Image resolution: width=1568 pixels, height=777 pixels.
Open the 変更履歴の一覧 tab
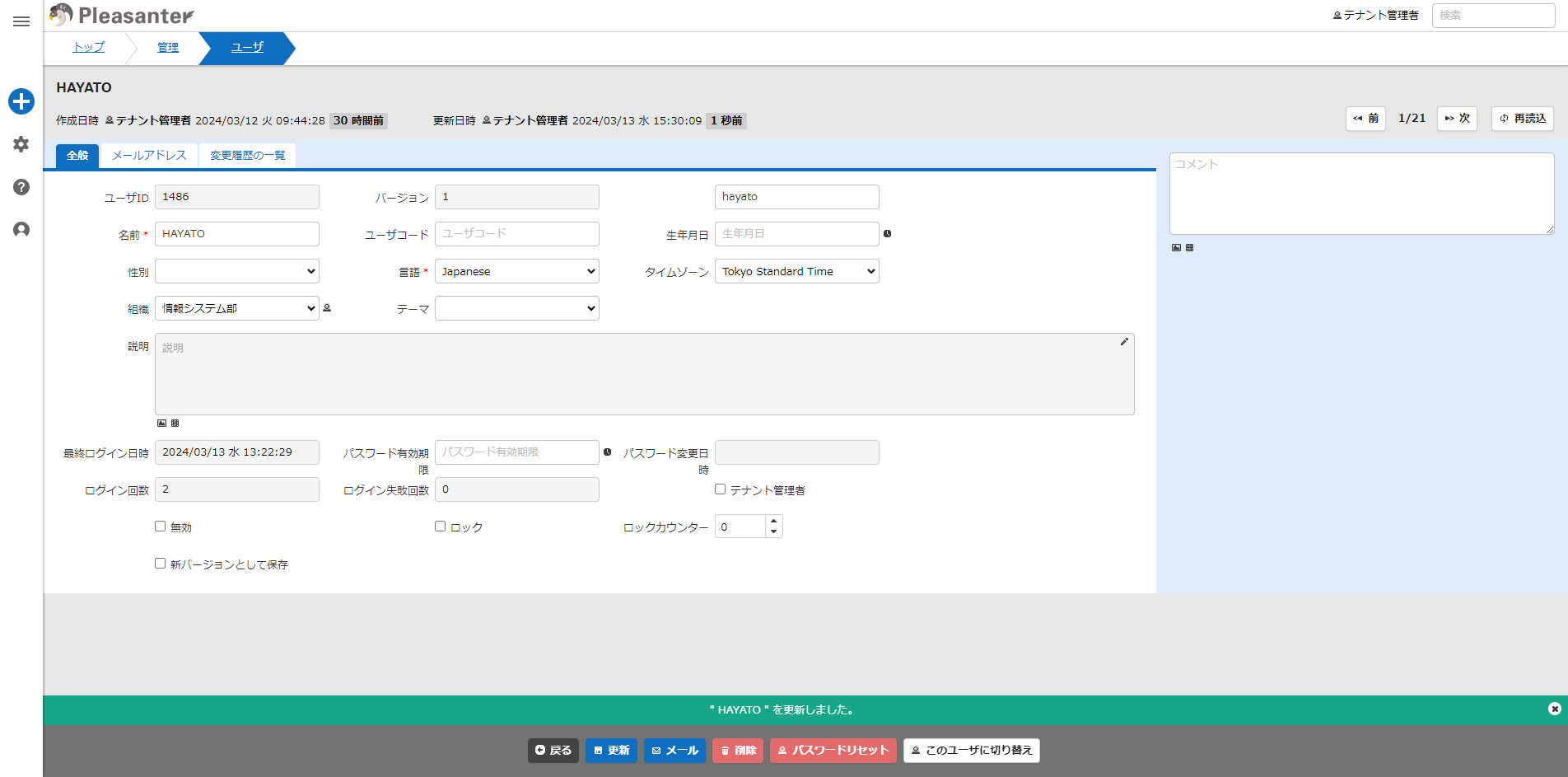pyautogui.click(x=247, y=156)
